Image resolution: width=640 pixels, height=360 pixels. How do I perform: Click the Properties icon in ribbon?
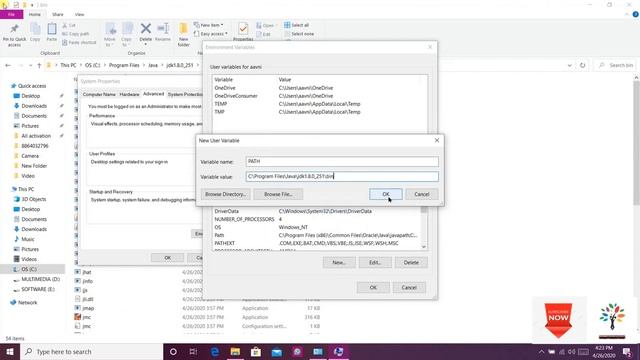click(x=243, y=32)
